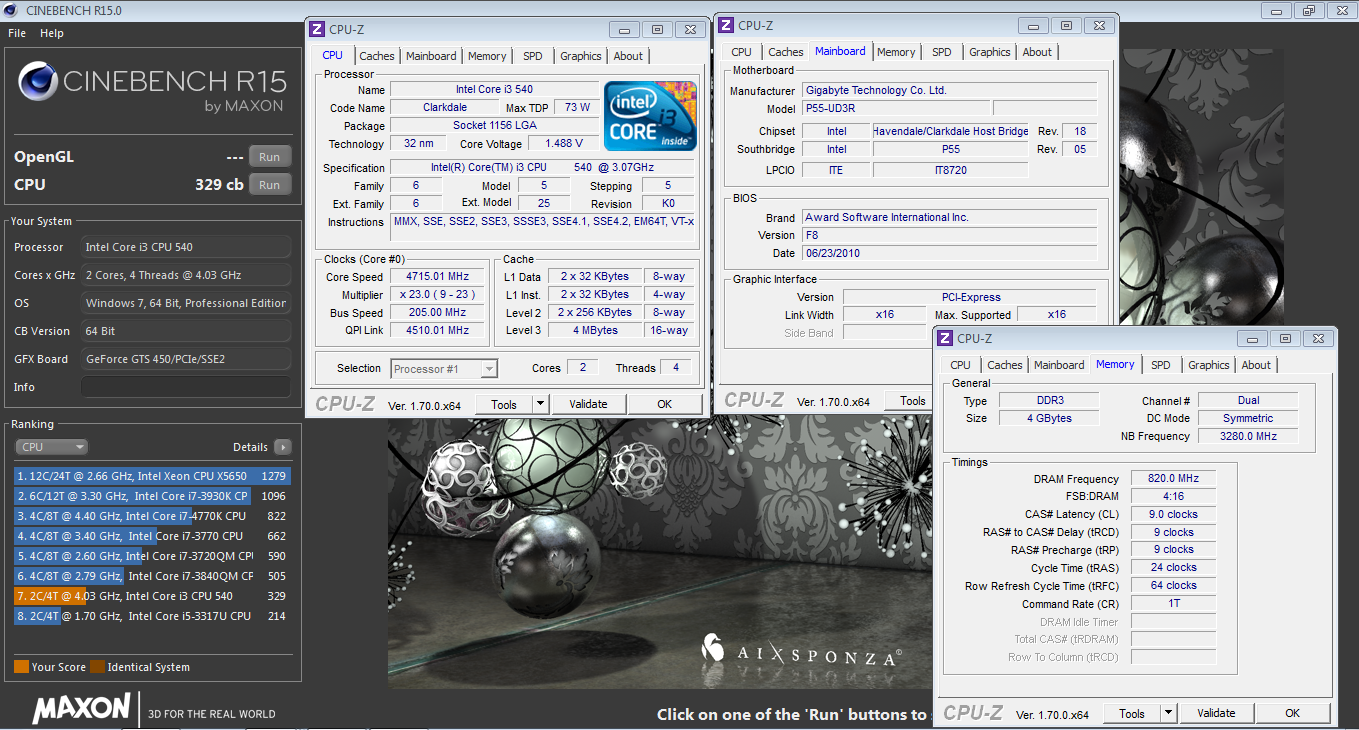Image resolution: width=1359 pixels, height=730 pixels.
Task: Click the Cinebench logo sphere icon
Action: [38, 82]
